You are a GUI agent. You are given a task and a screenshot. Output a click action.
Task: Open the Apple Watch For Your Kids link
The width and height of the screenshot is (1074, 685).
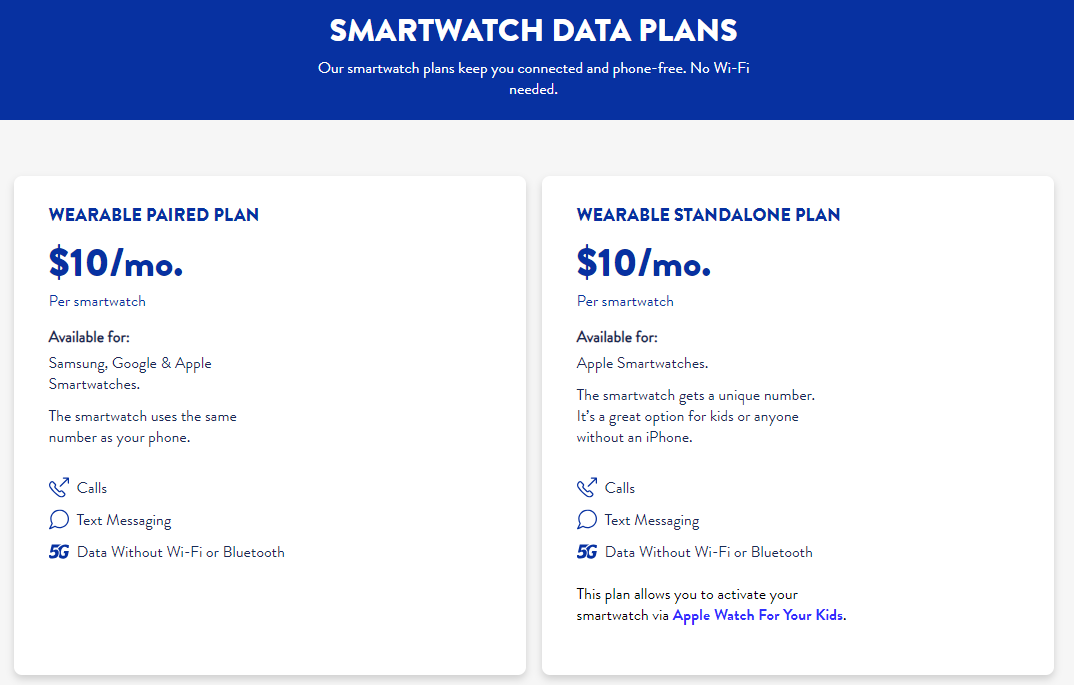coord(756,615)
